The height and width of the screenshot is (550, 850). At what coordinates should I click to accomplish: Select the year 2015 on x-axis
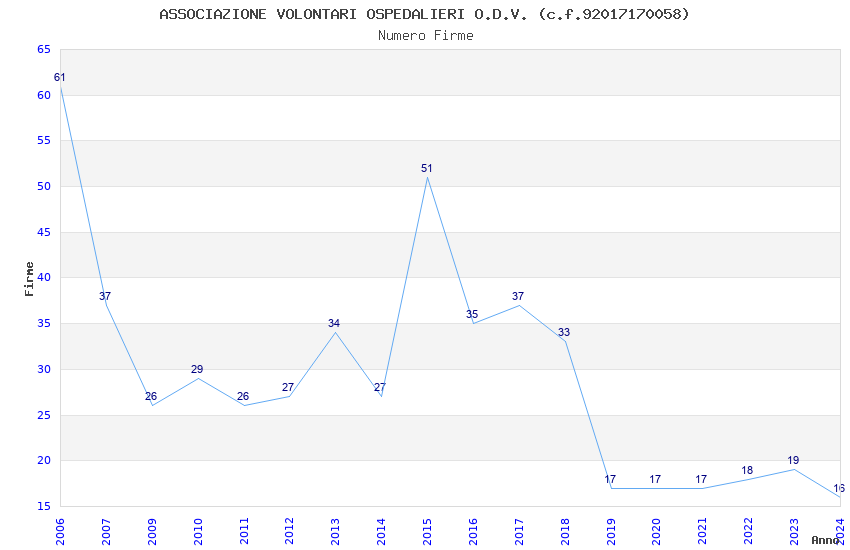tap(427, 532)
